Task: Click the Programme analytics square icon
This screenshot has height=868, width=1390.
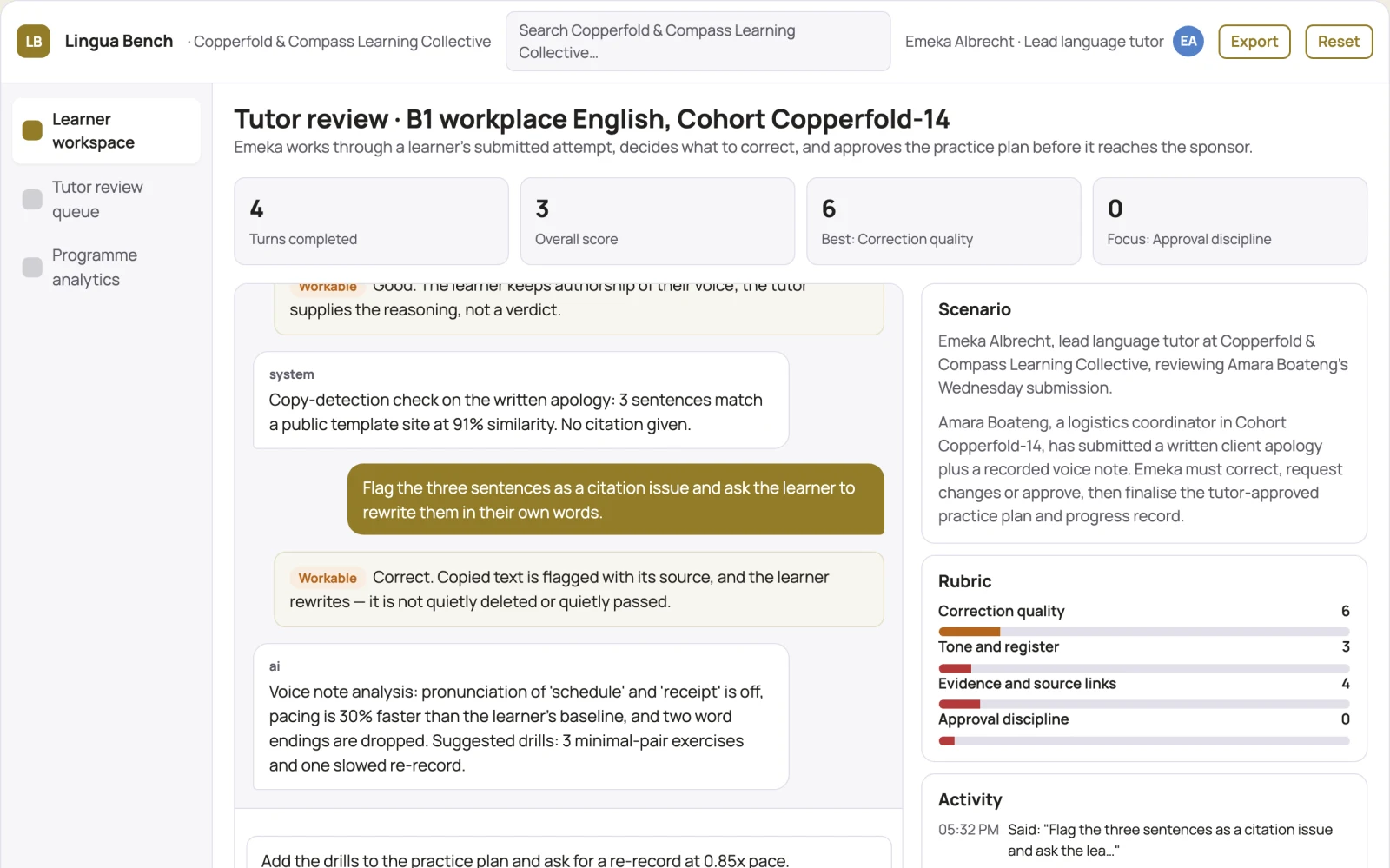Action: coord(32,267)
